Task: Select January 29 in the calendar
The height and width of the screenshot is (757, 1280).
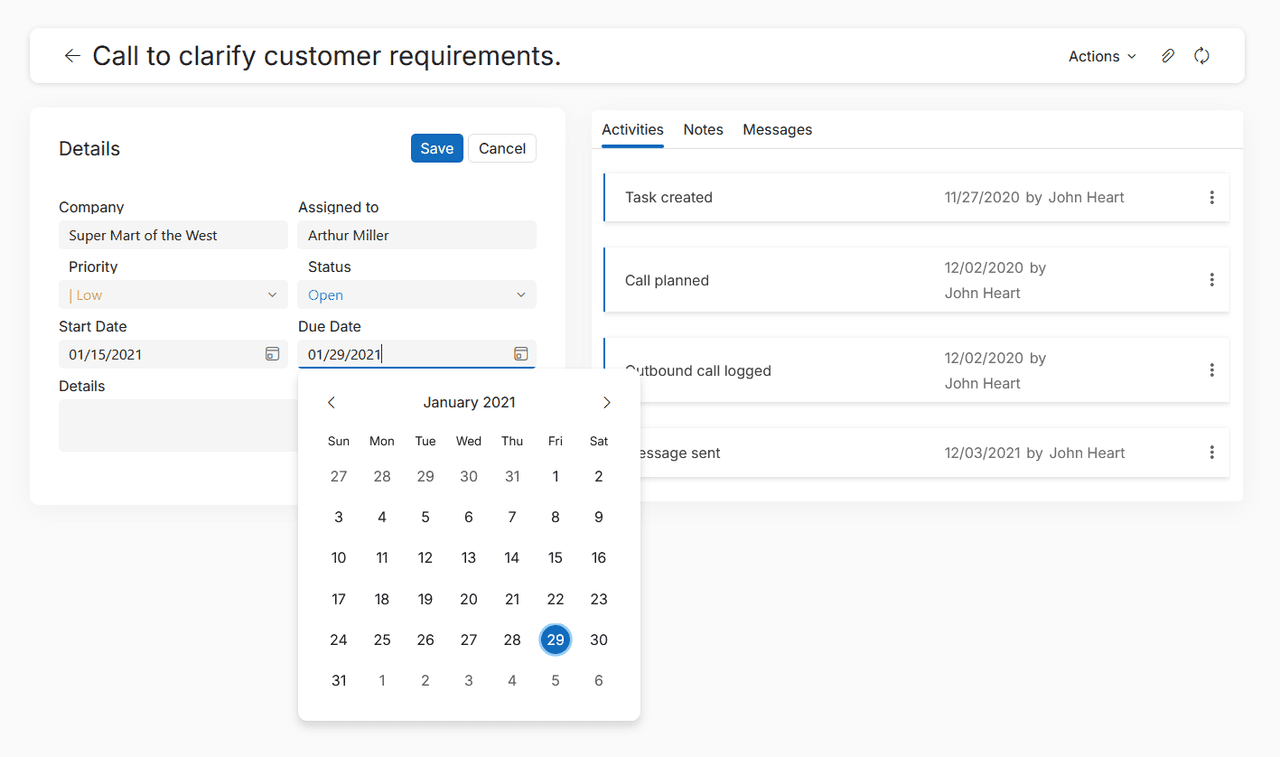Action: pyautogui.click(x=555, y=640)
